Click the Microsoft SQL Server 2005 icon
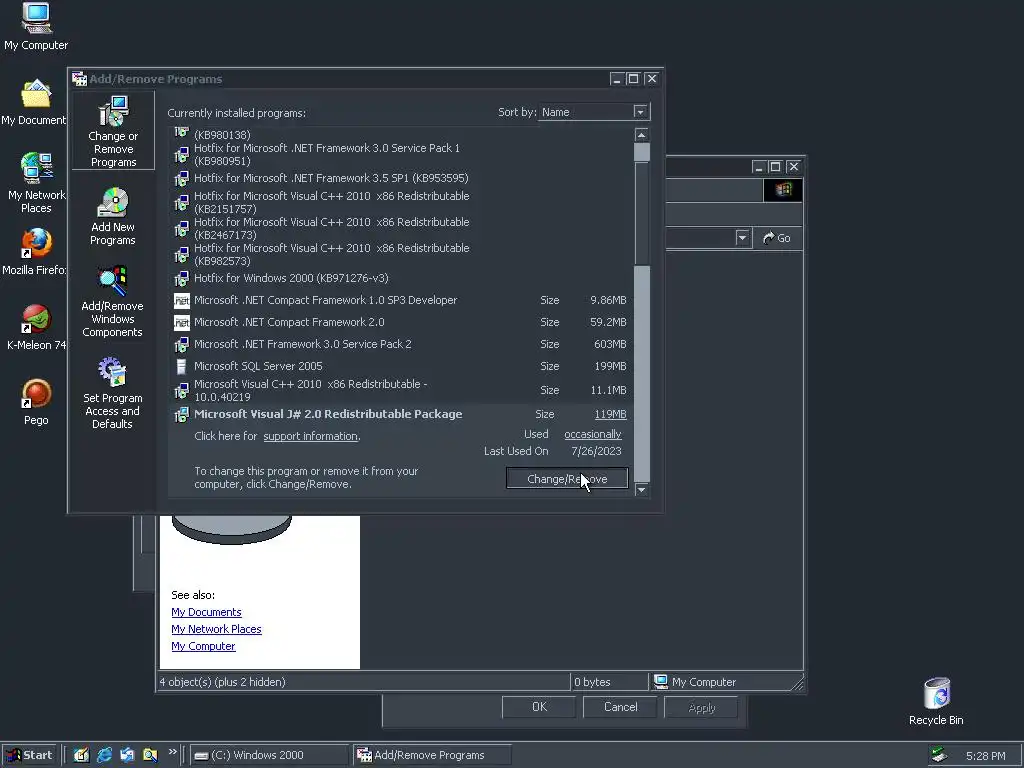Viewport: 1024px width, 768px height. click(182, 366)
